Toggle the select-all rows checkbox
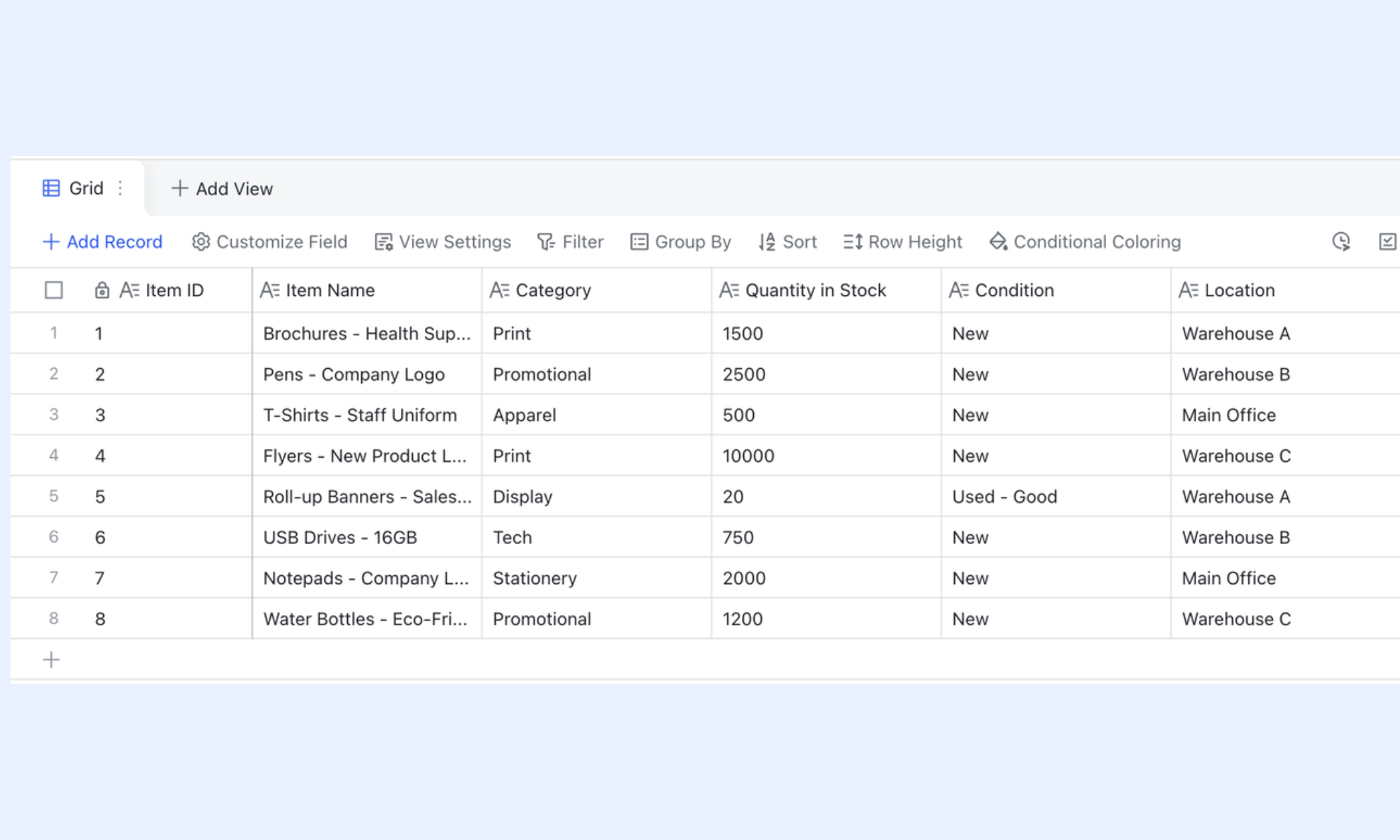This screenshot has width=1400, height=840. coord(54,290)
